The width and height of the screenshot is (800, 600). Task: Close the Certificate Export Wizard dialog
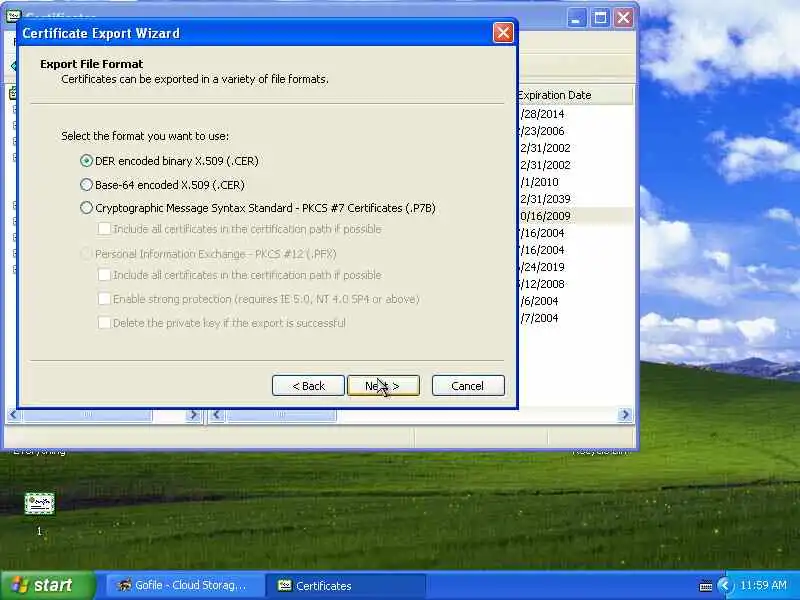coord(503,33)
